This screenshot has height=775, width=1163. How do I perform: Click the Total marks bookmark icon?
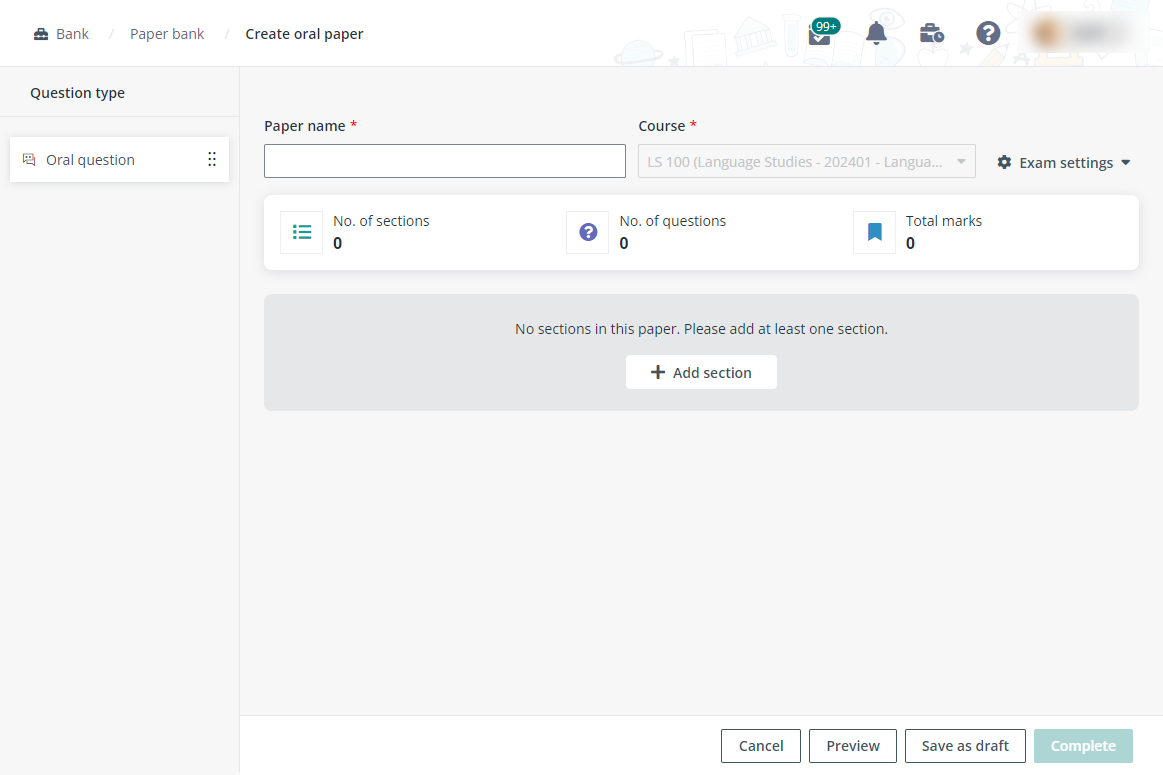click(874, 232)
